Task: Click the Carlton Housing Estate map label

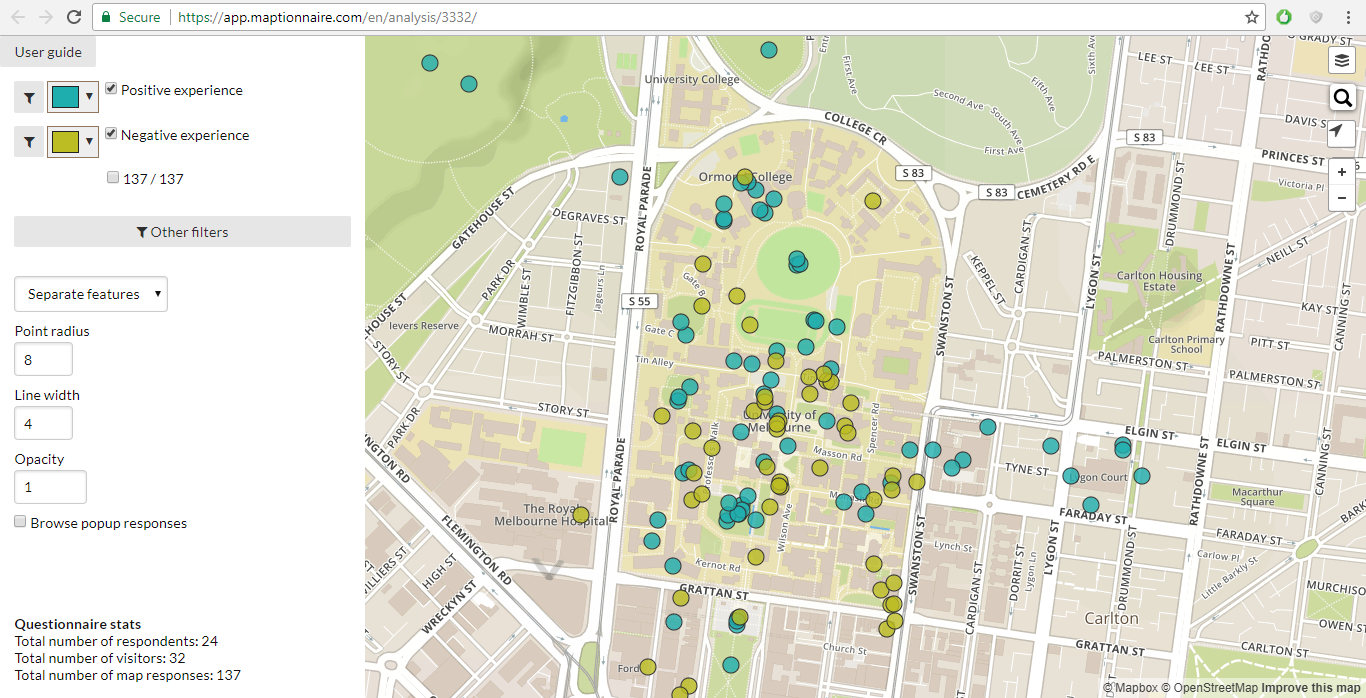Action: pyautogui.click(x=1160, y=281)
